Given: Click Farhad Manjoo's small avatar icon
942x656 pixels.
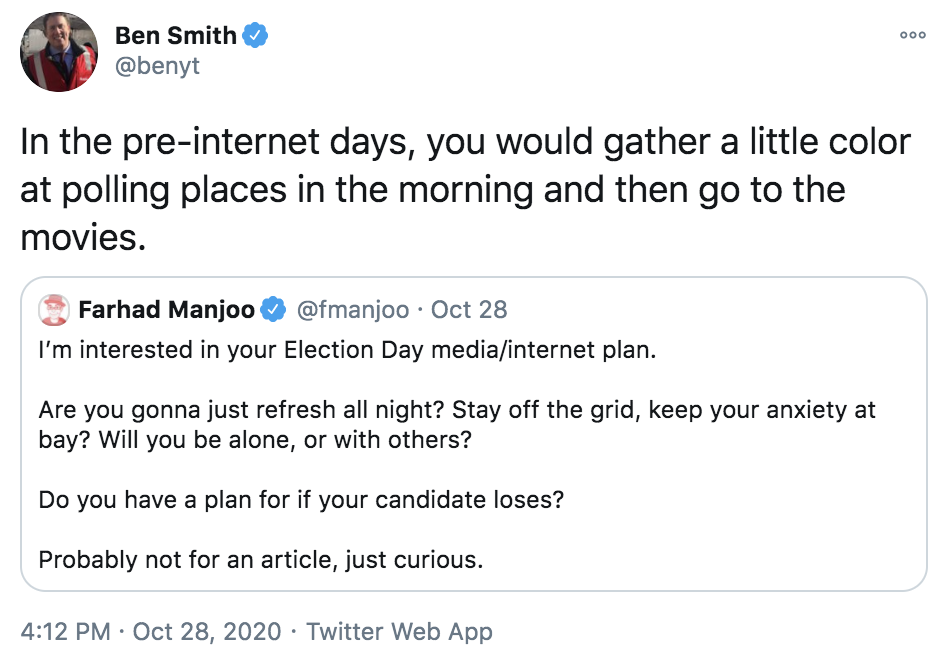Looking at the screenshot, I should coord(53,310).
